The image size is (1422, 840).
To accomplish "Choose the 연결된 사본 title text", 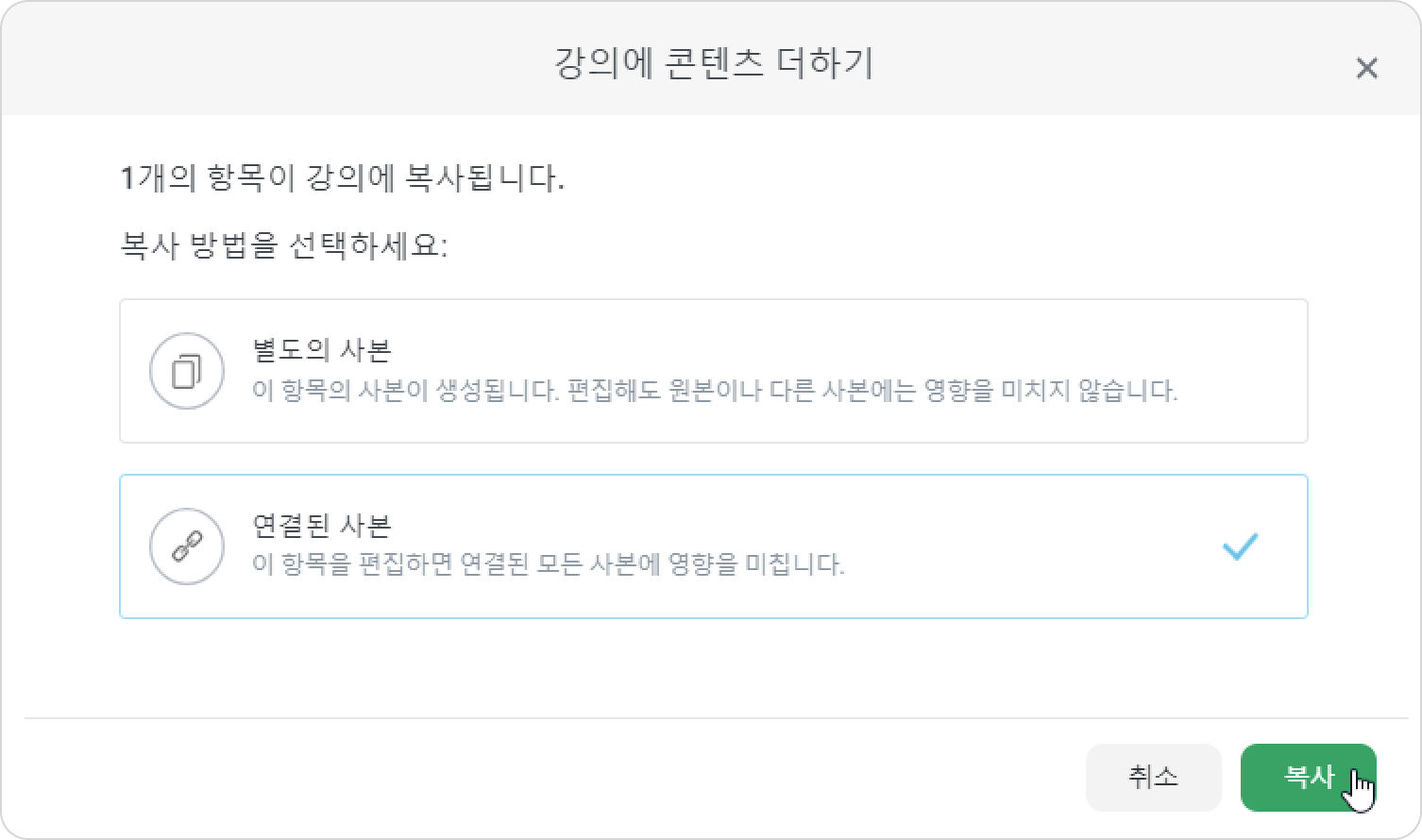I will click(x=322, y=526).
